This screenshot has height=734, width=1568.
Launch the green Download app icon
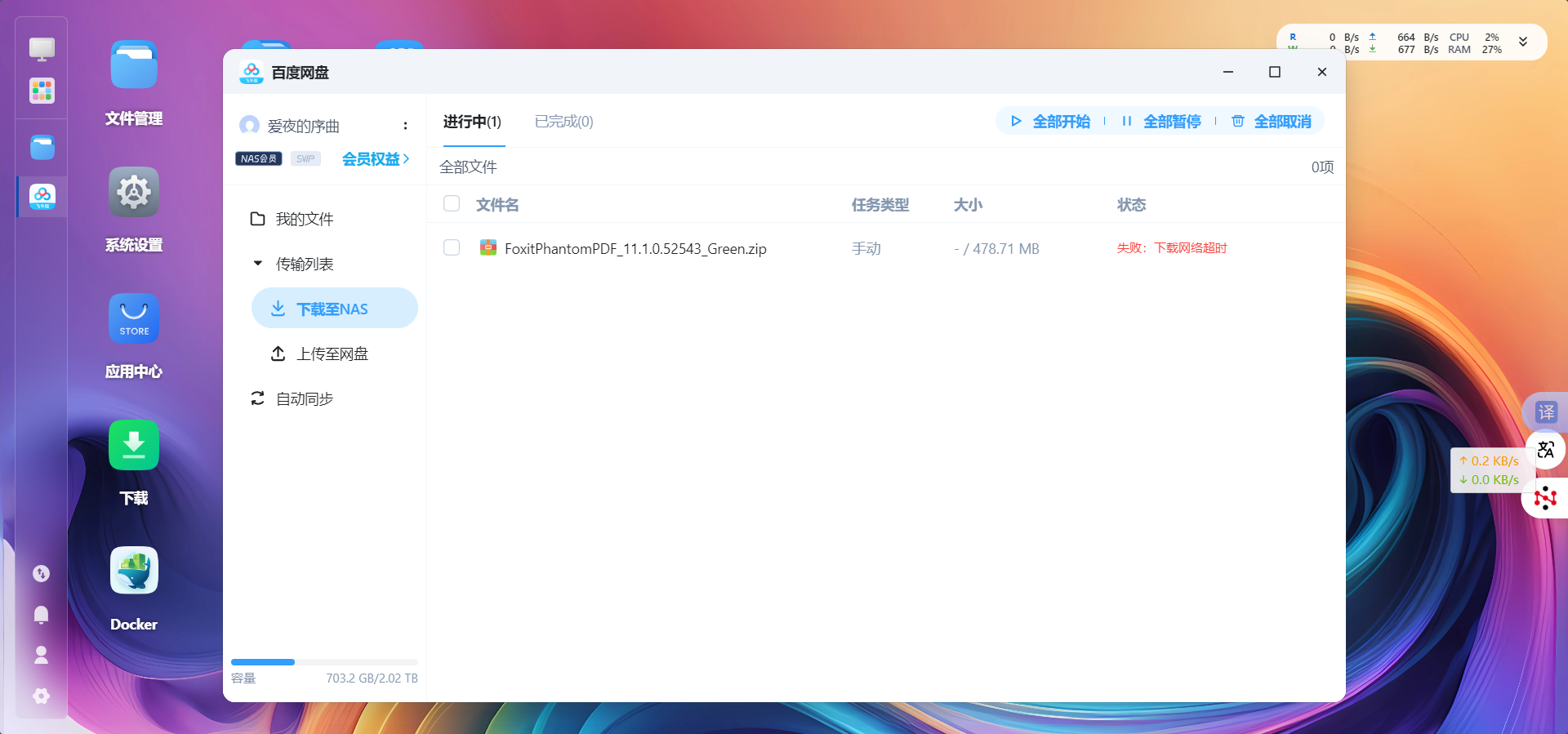pos(134,445)
